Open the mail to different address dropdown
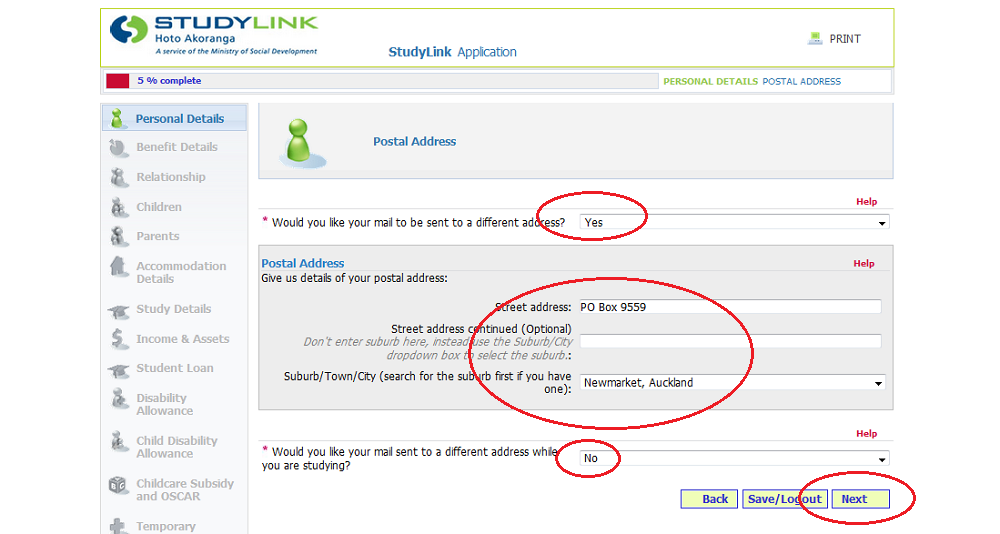The image size is (1000, 534). [881, 223]
